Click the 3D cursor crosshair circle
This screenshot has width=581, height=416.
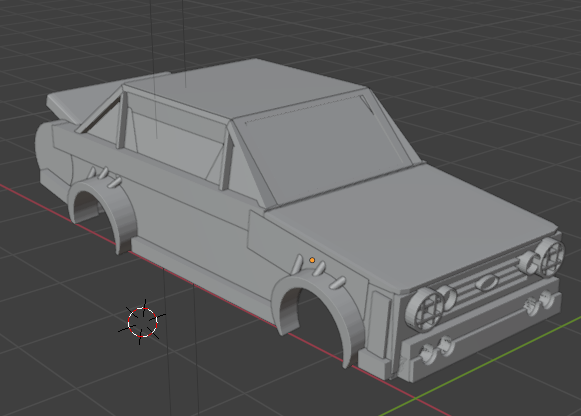[143, 322]
